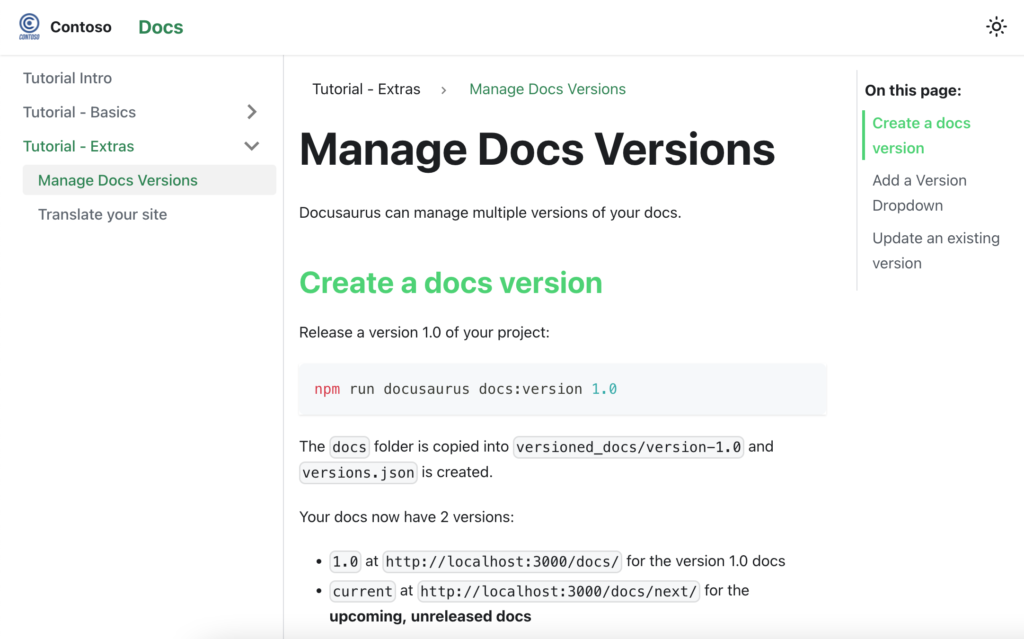
Task: Select Tutorial - Basics category label
Action: pos(80,112)
